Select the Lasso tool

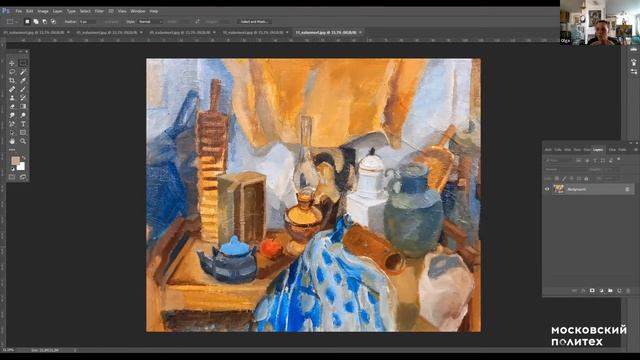pos(12,72)
